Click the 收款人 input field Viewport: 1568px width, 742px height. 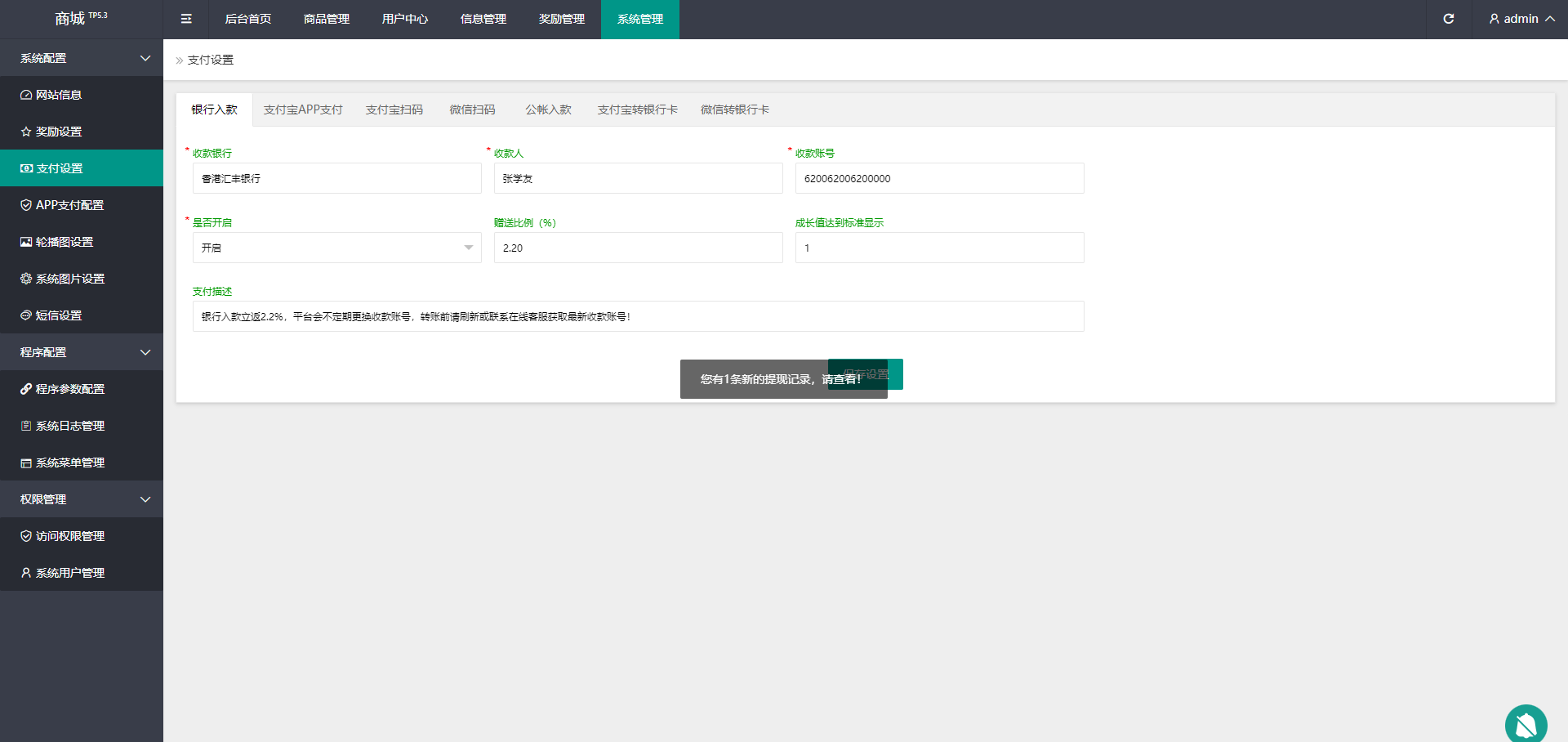638,178
